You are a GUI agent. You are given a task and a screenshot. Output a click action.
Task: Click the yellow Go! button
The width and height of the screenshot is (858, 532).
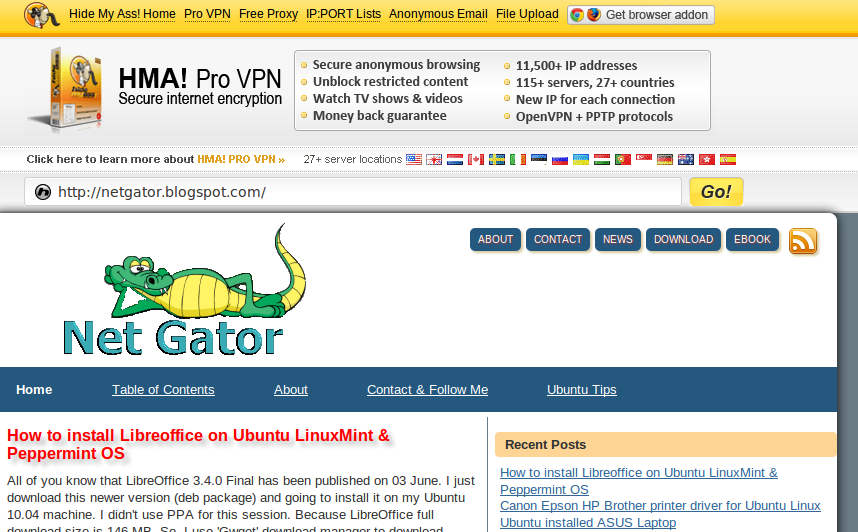tap(716, 192)
